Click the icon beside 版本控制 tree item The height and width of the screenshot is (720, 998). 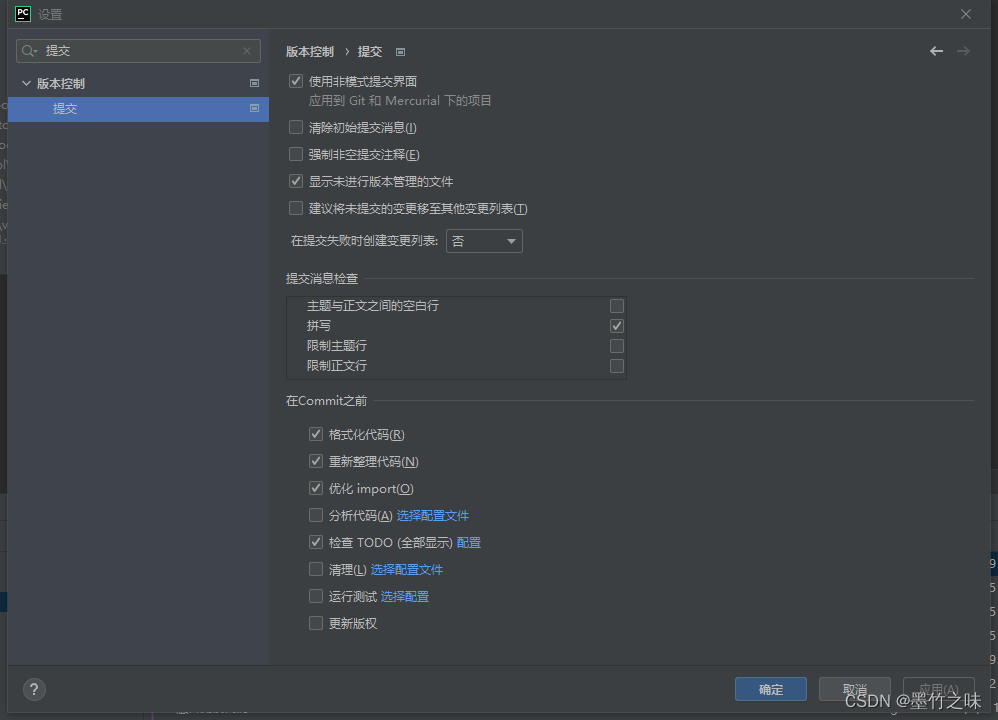coord(254,83)
